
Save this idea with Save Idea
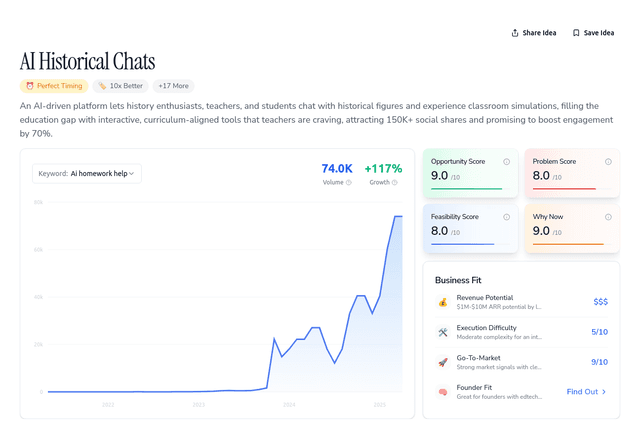point(593,32)
